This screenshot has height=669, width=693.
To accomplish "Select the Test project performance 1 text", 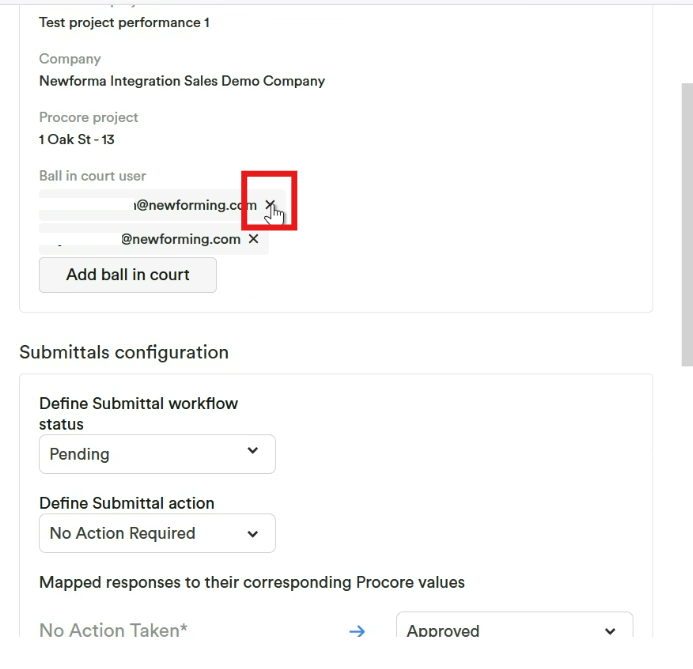I will [124, 23].
